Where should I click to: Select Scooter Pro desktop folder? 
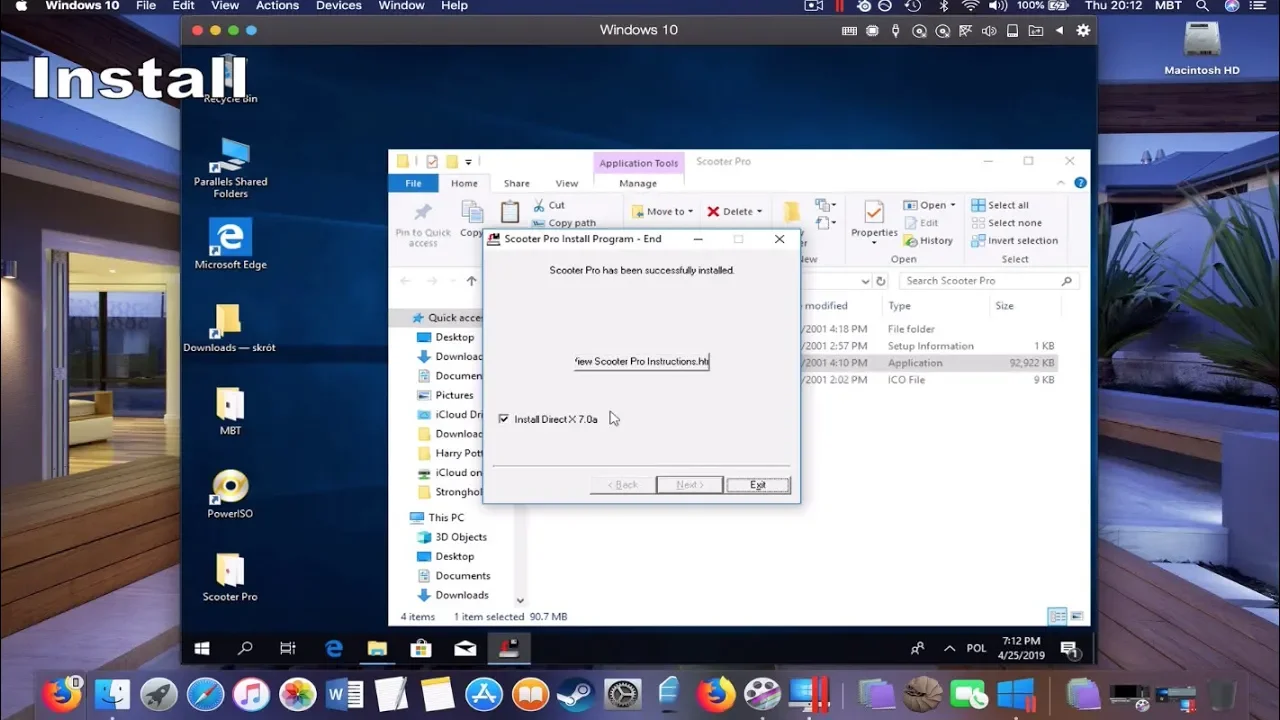pos(230,577)
